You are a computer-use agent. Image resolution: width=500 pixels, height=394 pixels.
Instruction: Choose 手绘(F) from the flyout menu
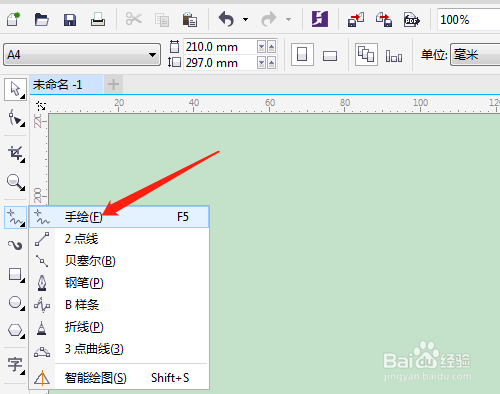tap(119, 217)
